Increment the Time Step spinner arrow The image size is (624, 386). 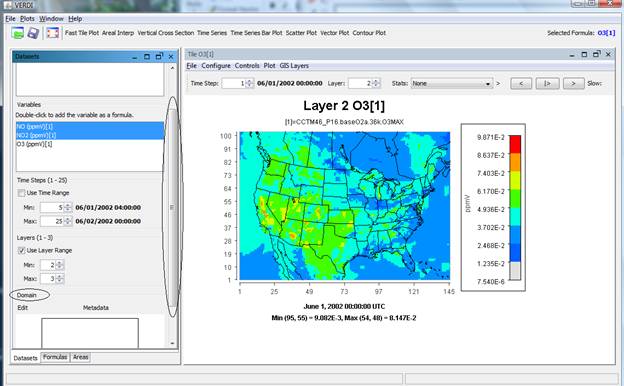pyautogui.click(x=250, y=81)
